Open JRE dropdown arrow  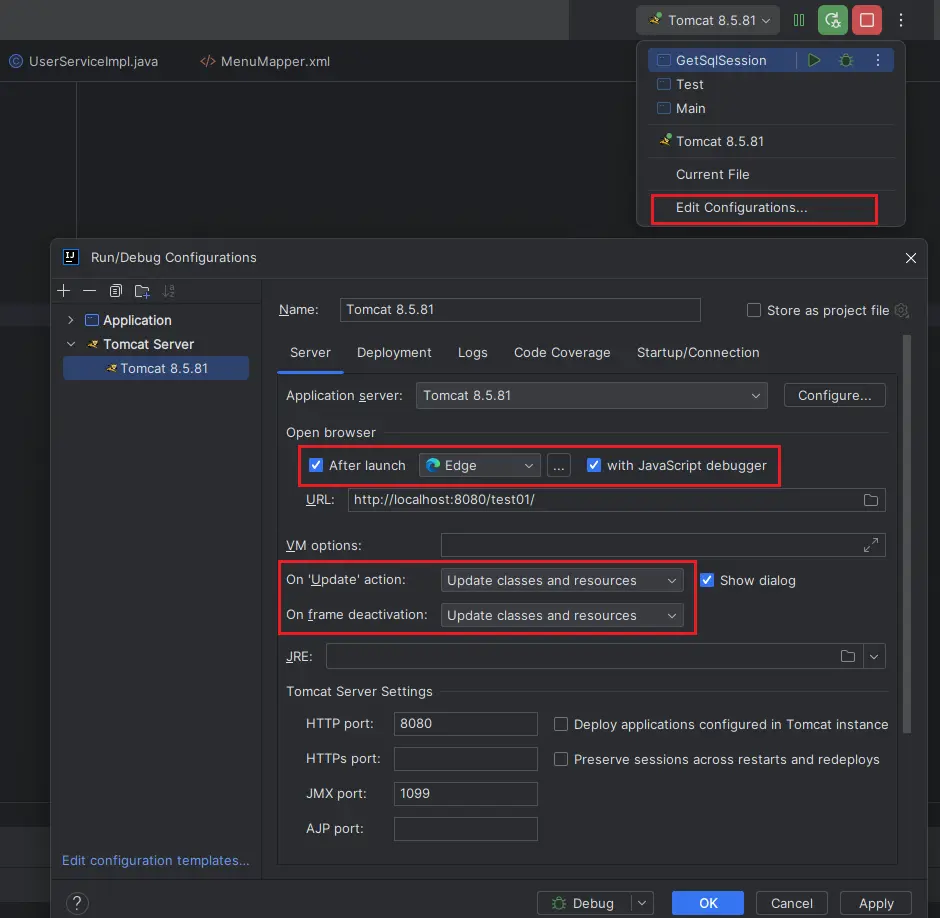click(874, 657)
